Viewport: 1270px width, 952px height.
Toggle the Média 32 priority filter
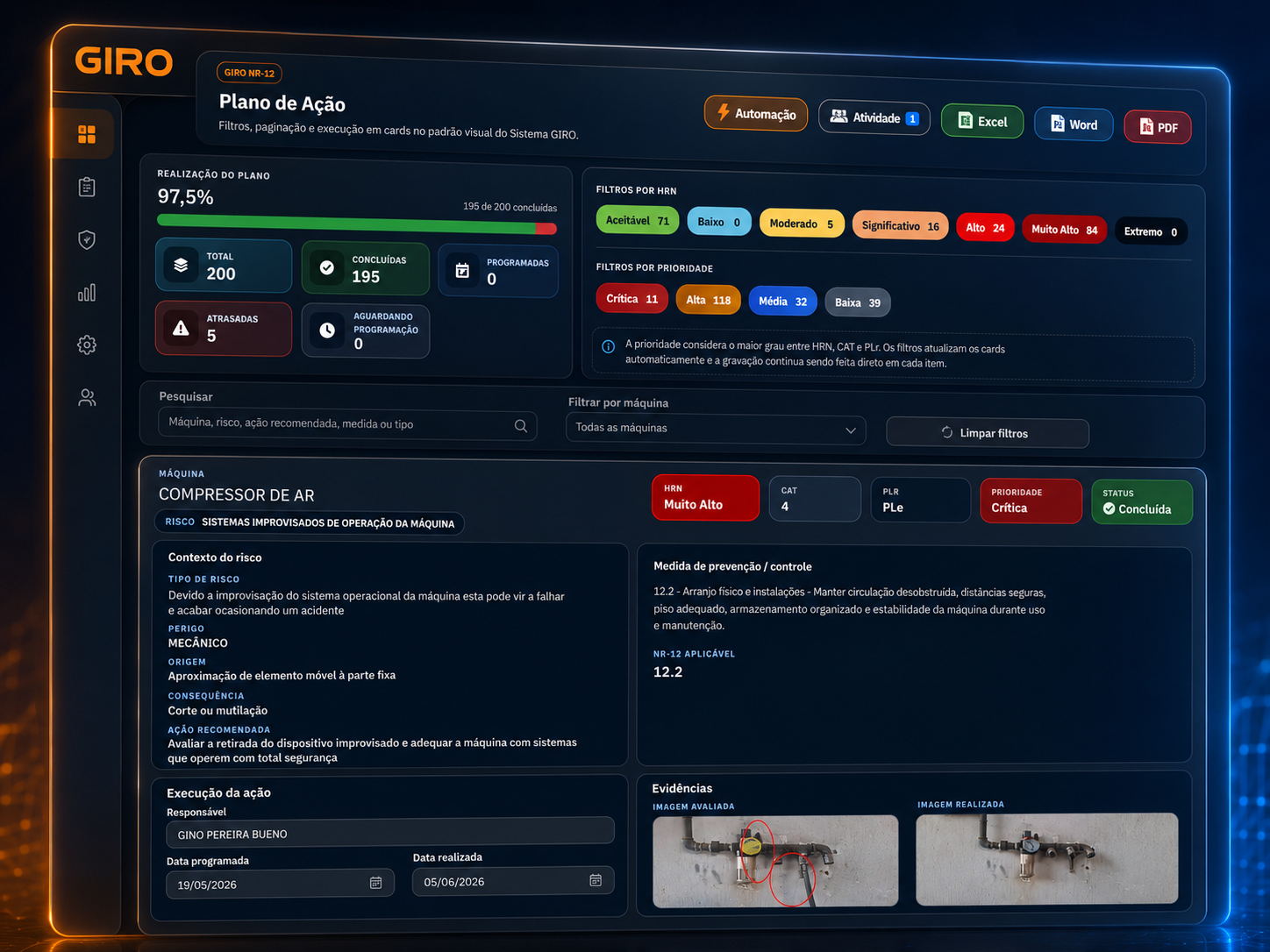pyautogui.click(x=782, y=301)
